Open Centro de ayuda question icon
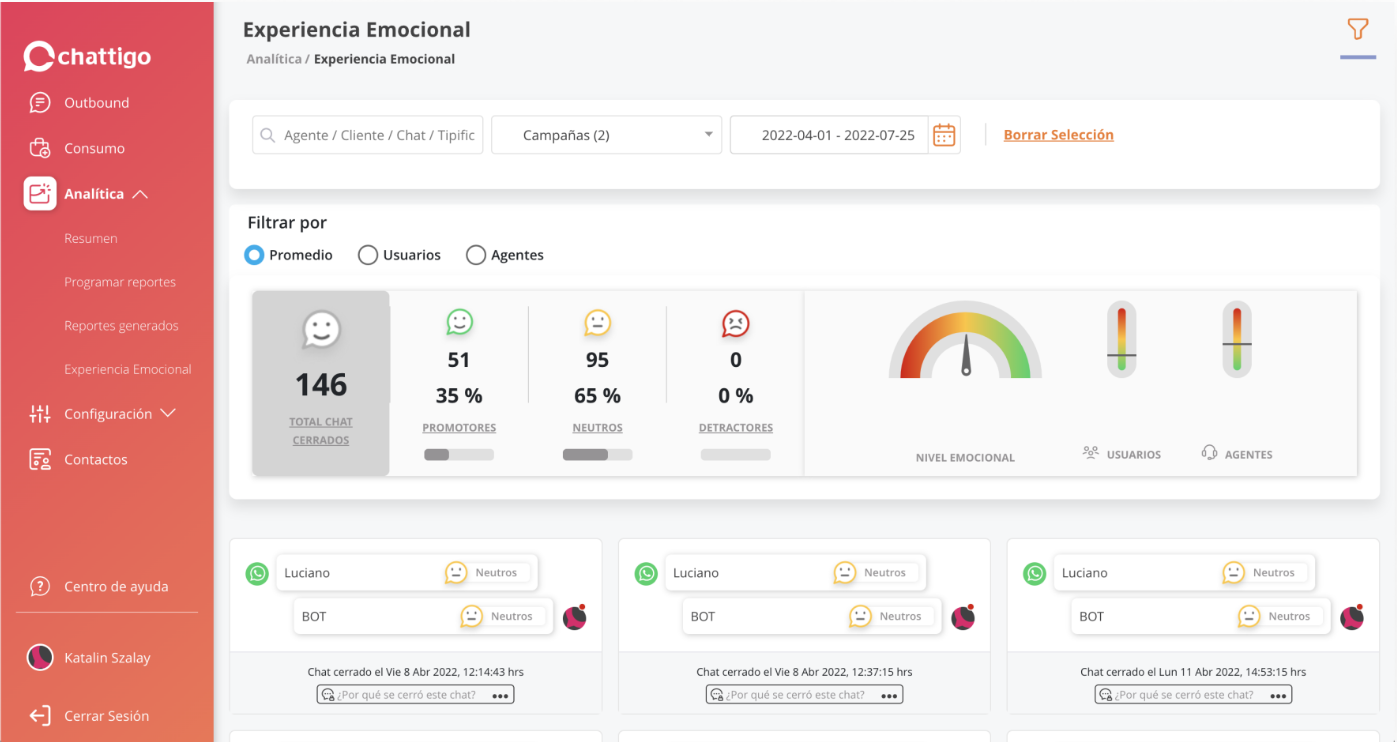This screenshot has width=1397, height=742. 40,587
